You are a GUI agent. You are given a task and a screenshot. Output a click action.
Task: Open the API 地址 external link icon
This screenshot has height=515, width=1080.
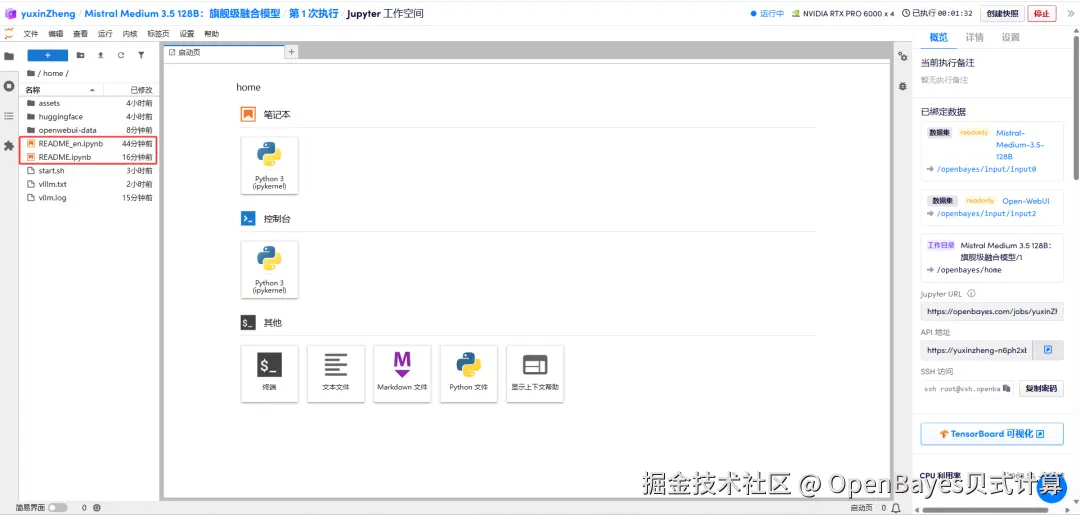(1048, 350)
